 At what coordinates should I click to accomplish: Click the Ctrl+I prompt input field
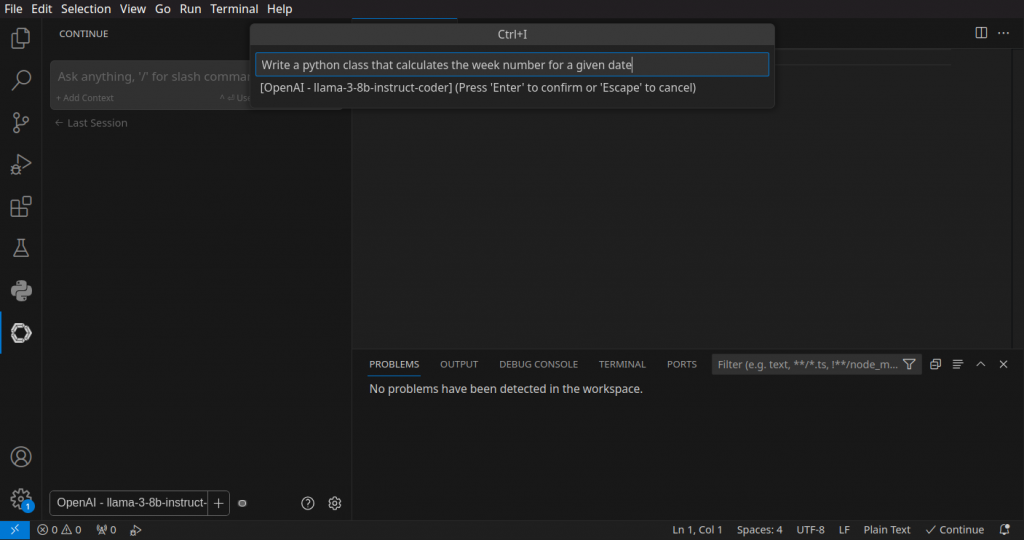click(x=511, y=65)
